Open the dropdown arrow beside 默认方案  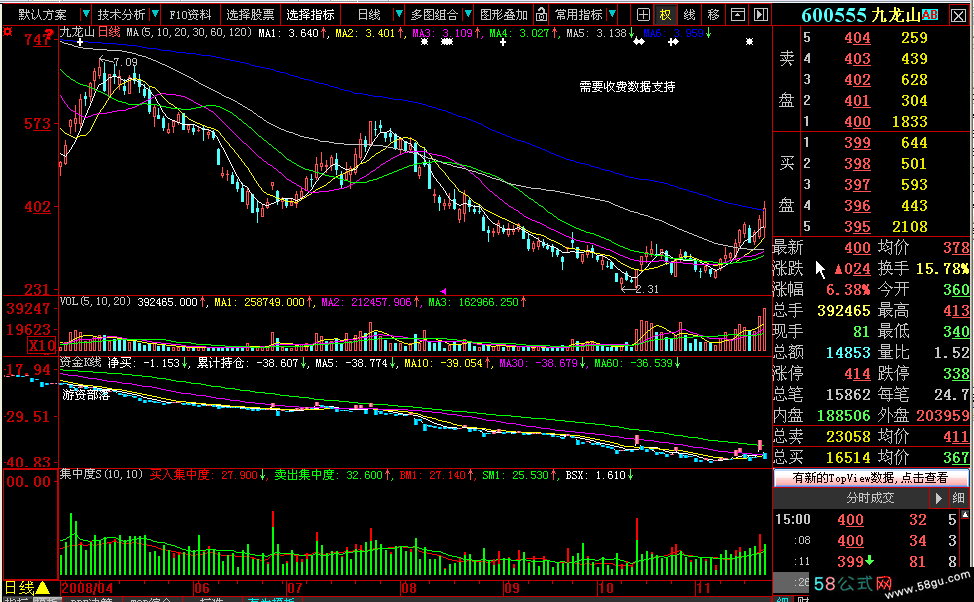click(86, 14)
